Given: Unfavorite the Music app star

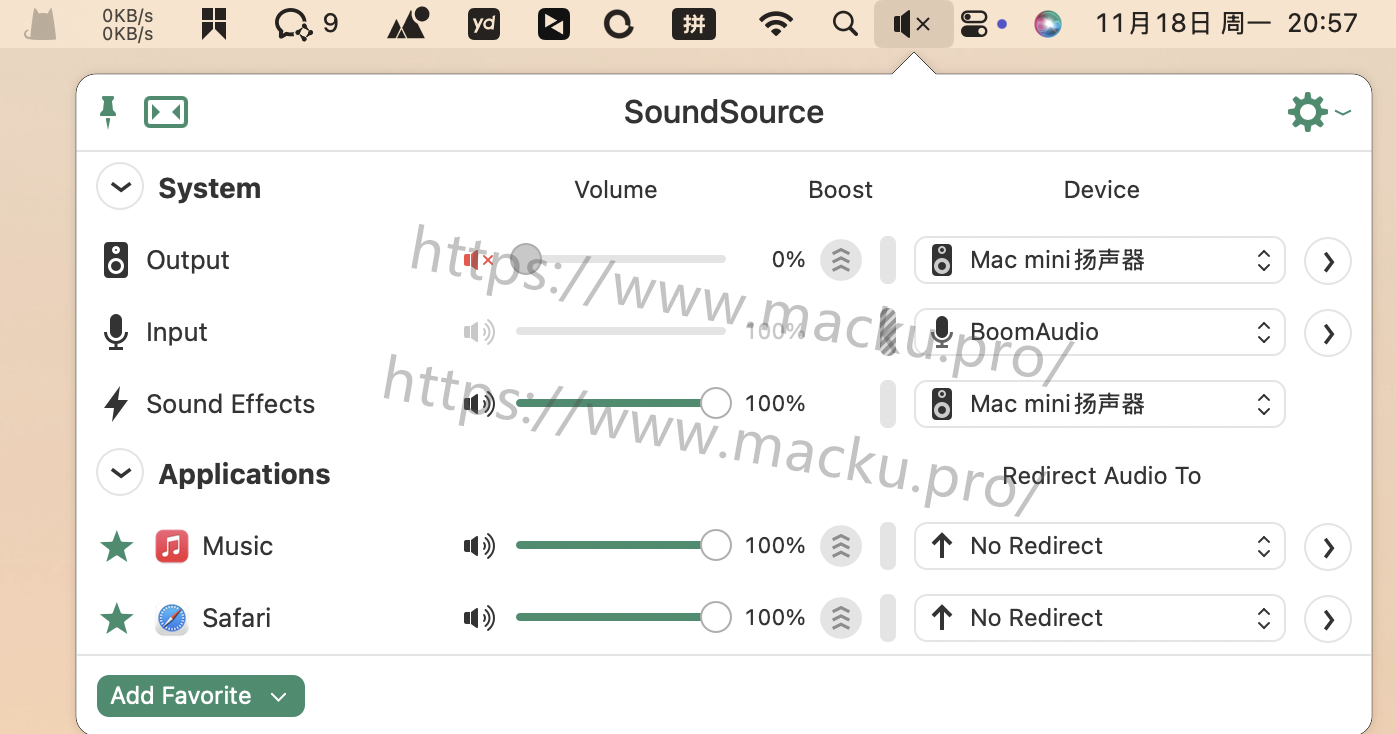Looking at the screenshot, I should coord(117,546).
